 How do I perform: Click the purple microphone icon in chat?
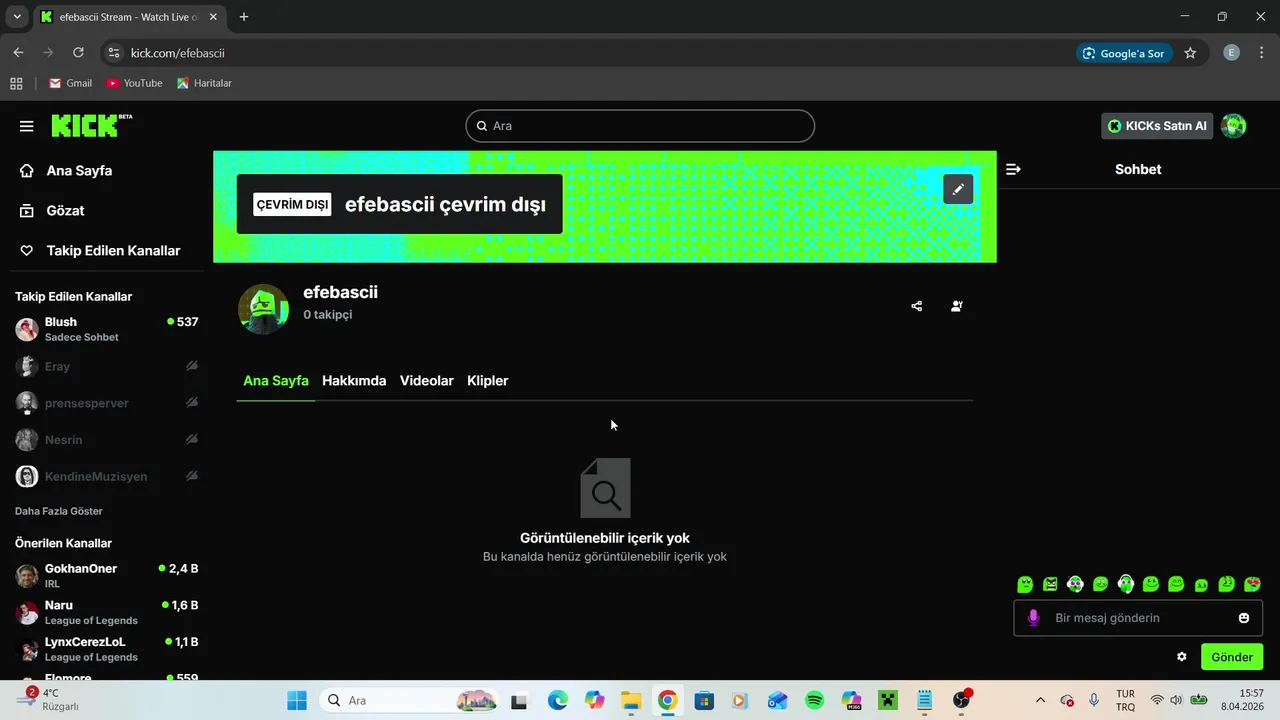pyautogui.click(x=1033, y=618)
